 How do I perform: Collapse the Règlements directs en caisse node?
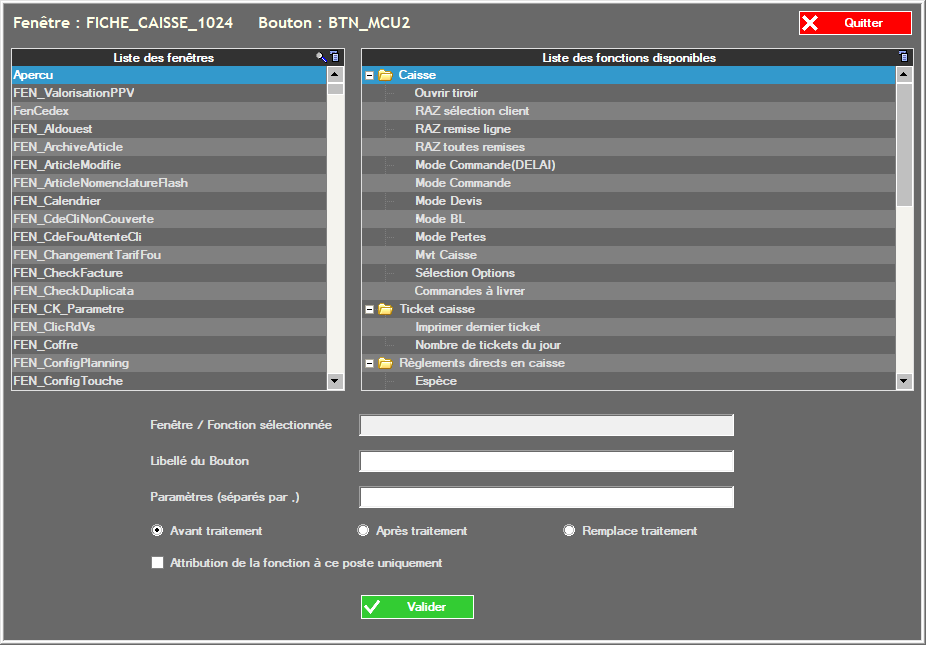370,363
